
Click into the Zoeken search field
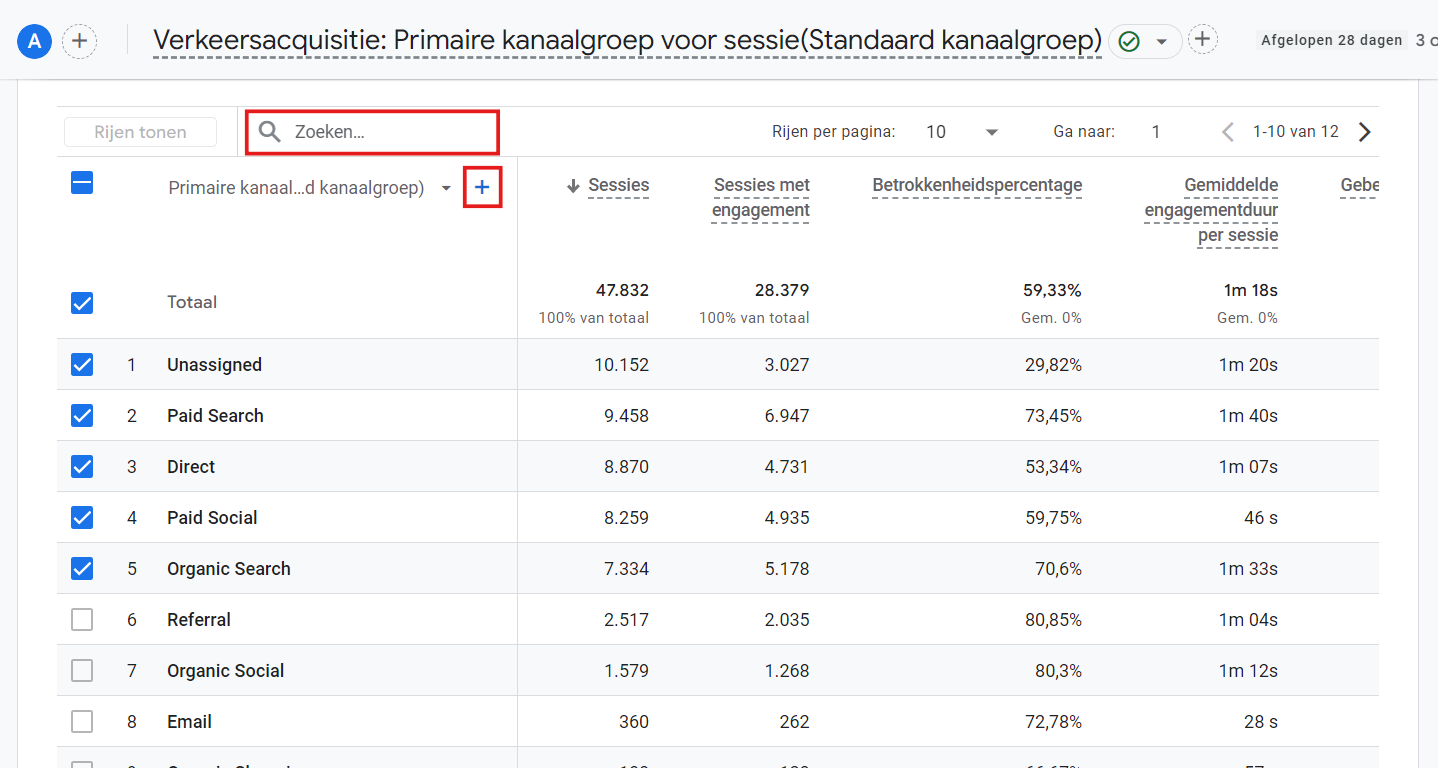390,132
